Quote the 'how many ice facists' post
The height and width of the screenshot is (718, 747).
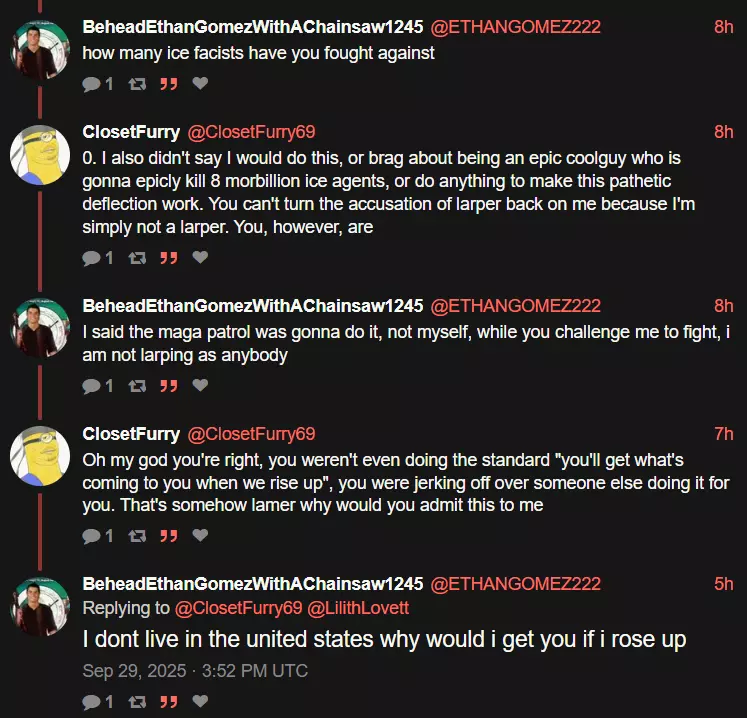click(169, 84)
